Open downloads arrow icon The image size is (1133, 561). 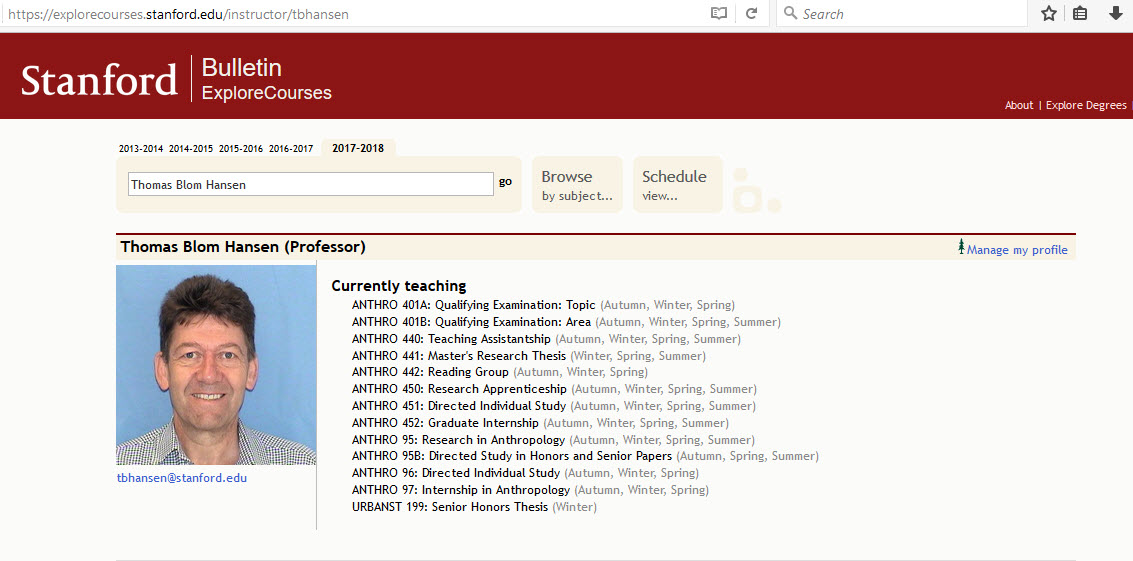pyautogui.click(x=1115, y=14)
